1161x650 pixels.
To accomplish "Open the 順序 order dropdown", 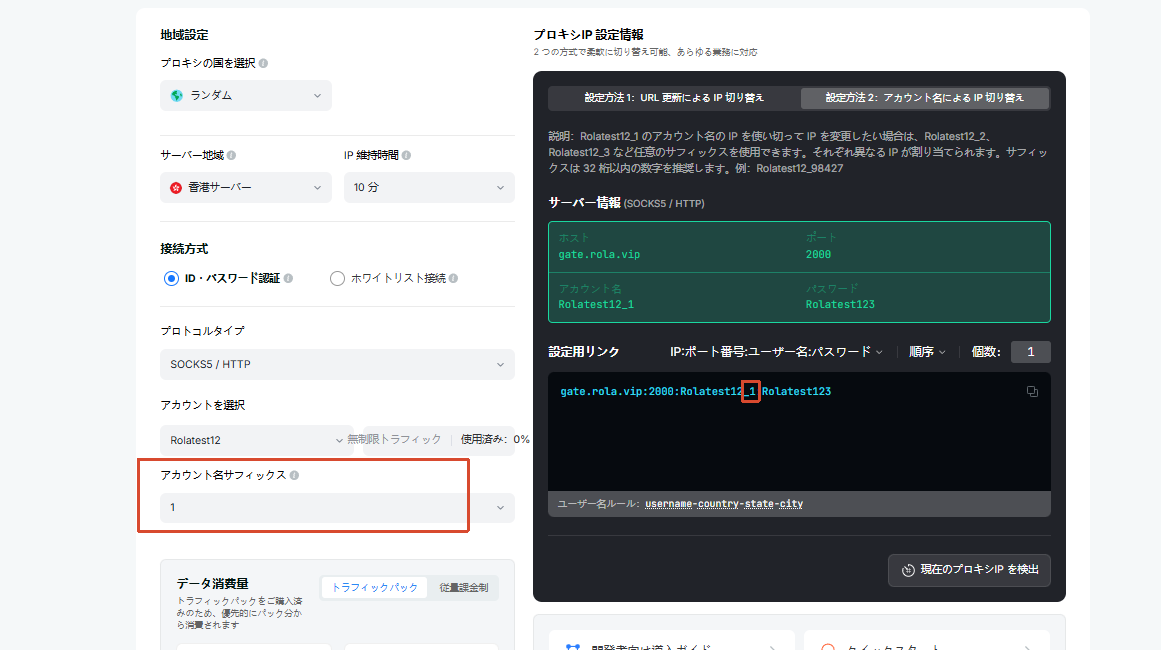I will [x=927, y=352].
